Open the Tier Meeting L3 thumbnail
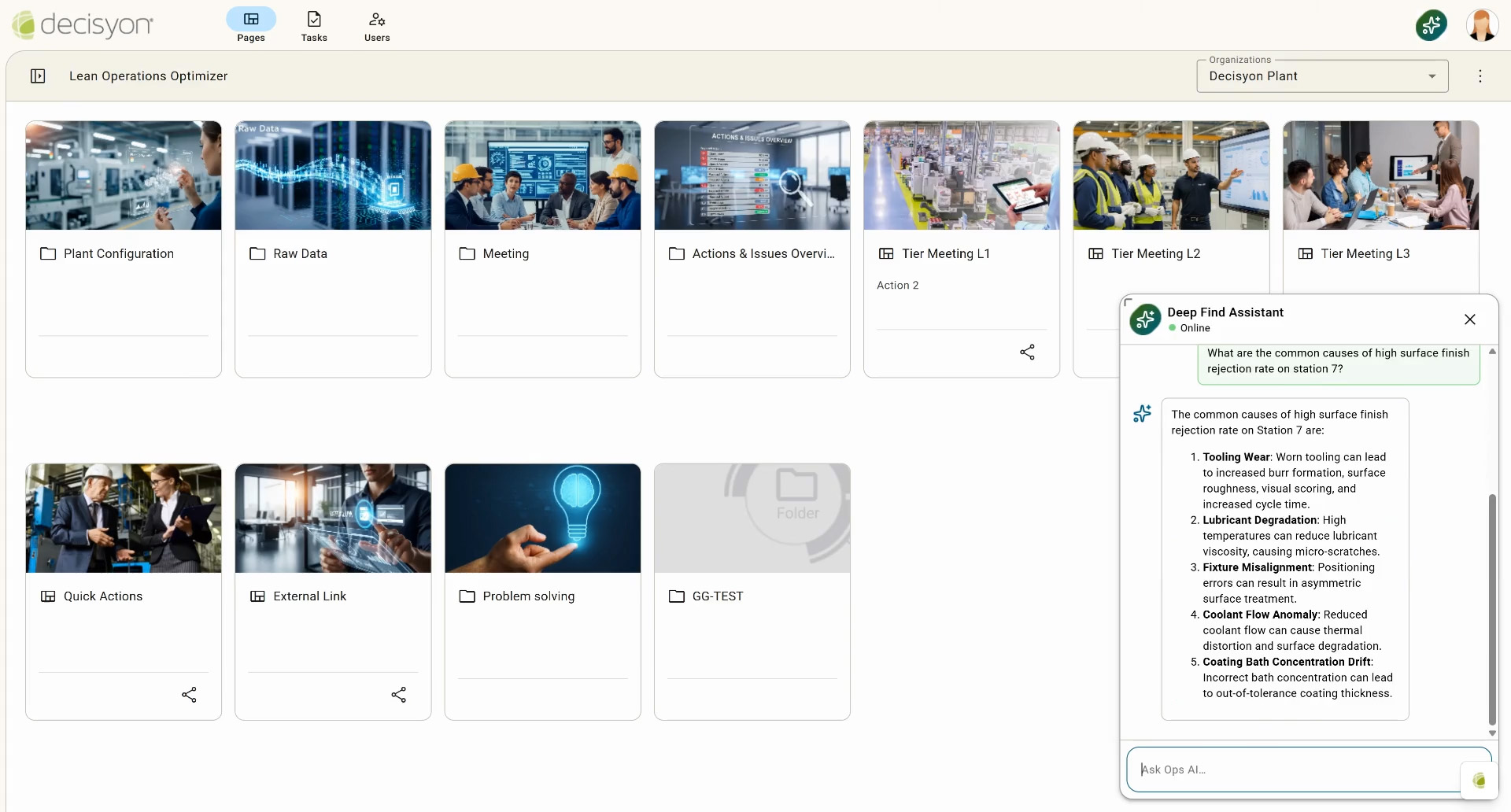 point(1380,175)
